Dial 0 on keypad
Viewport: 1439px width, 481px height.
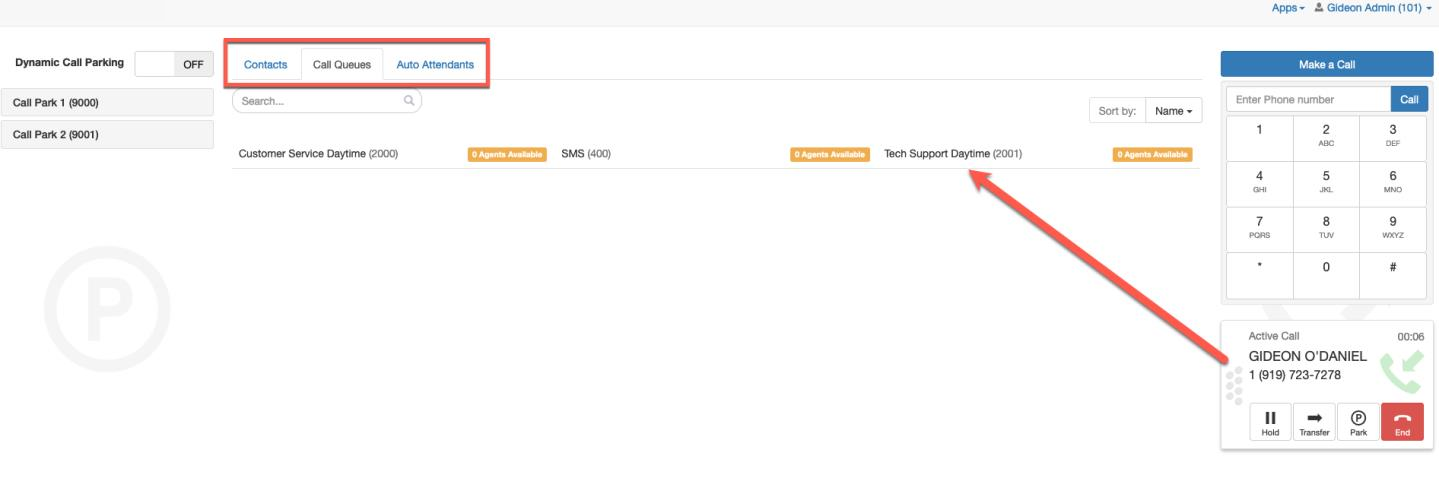coord(1326,275)
